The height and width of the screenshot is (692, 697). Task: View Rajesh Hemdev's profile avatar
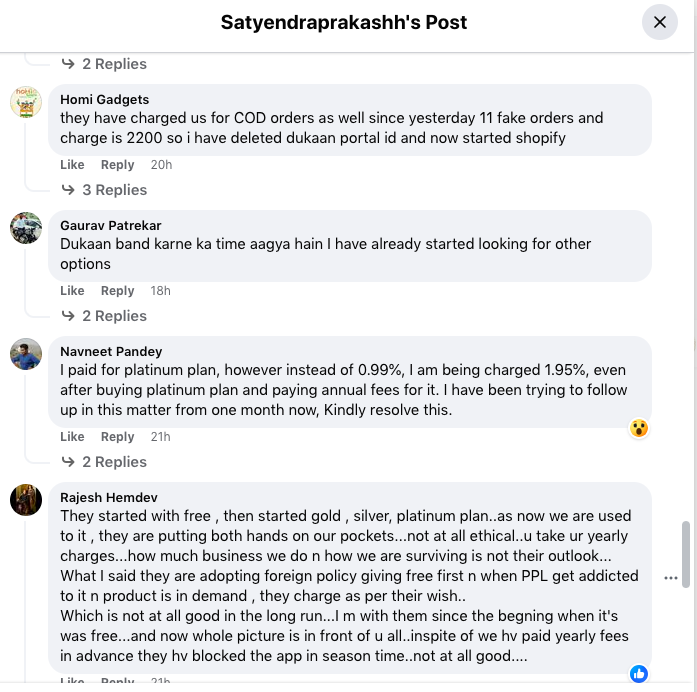click(26, 500)
